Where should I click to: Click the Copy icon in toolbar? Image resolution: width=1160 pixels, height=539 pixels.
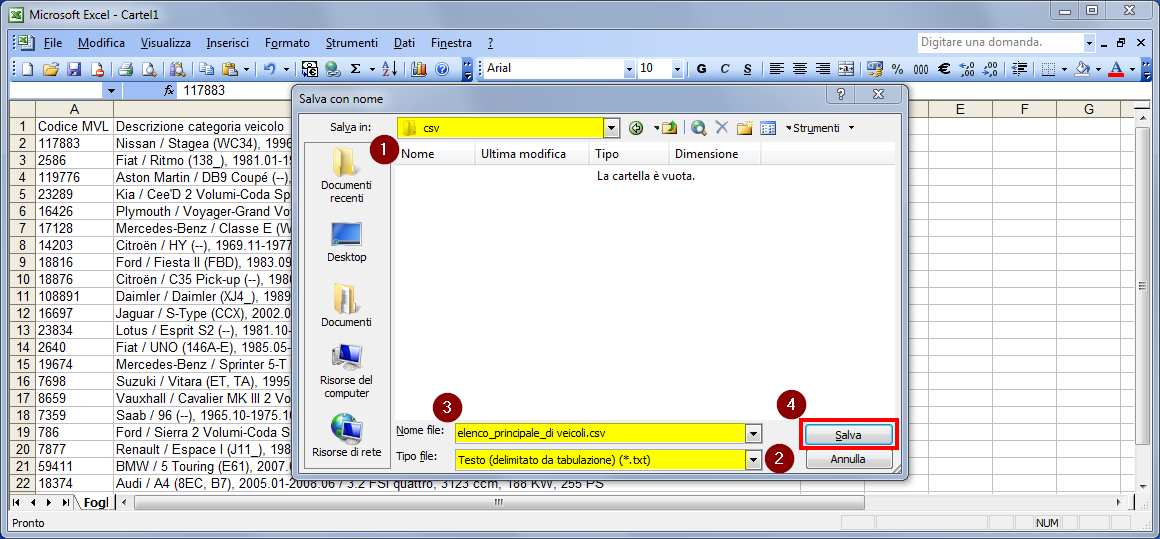pos(206,69)
